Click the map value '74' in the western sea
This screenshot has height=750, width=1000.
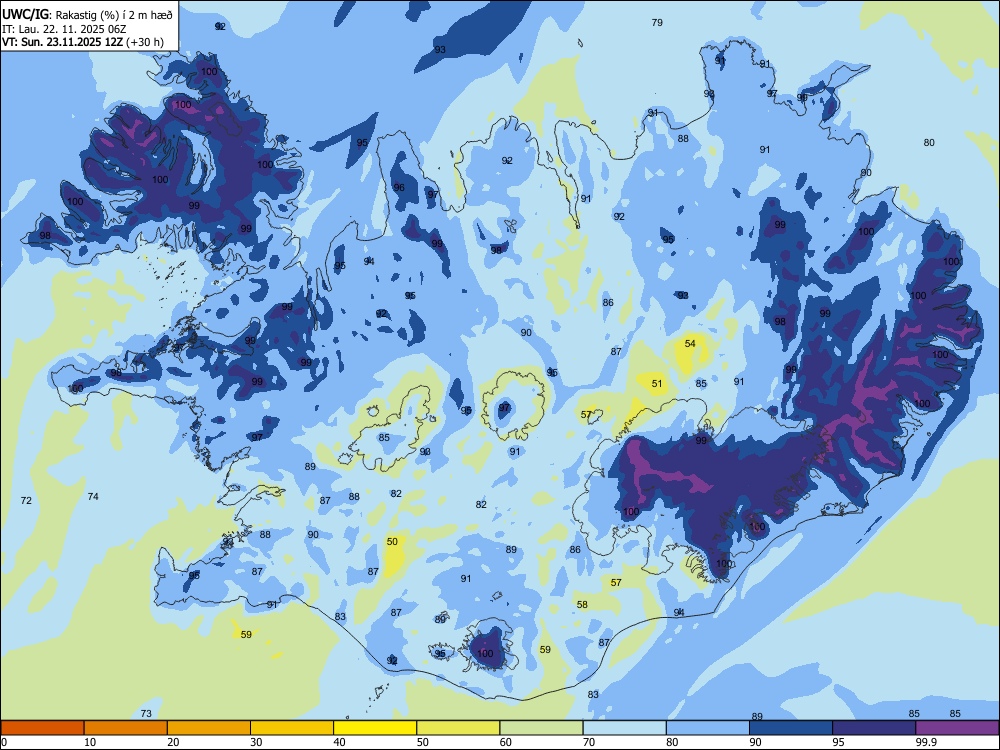93,496
